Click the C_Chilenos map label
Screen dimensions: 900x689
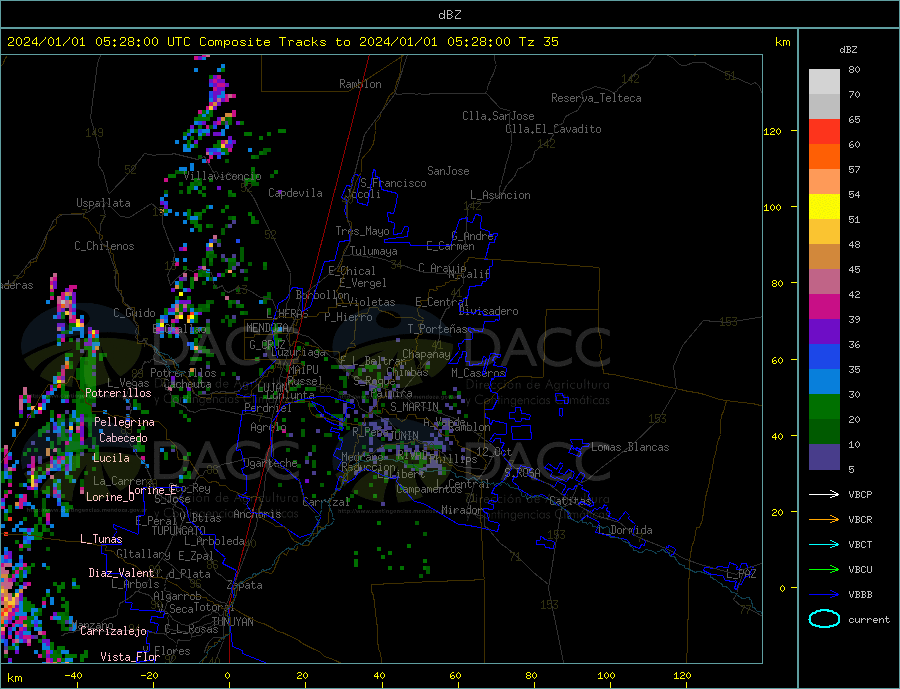pos(104,246)
